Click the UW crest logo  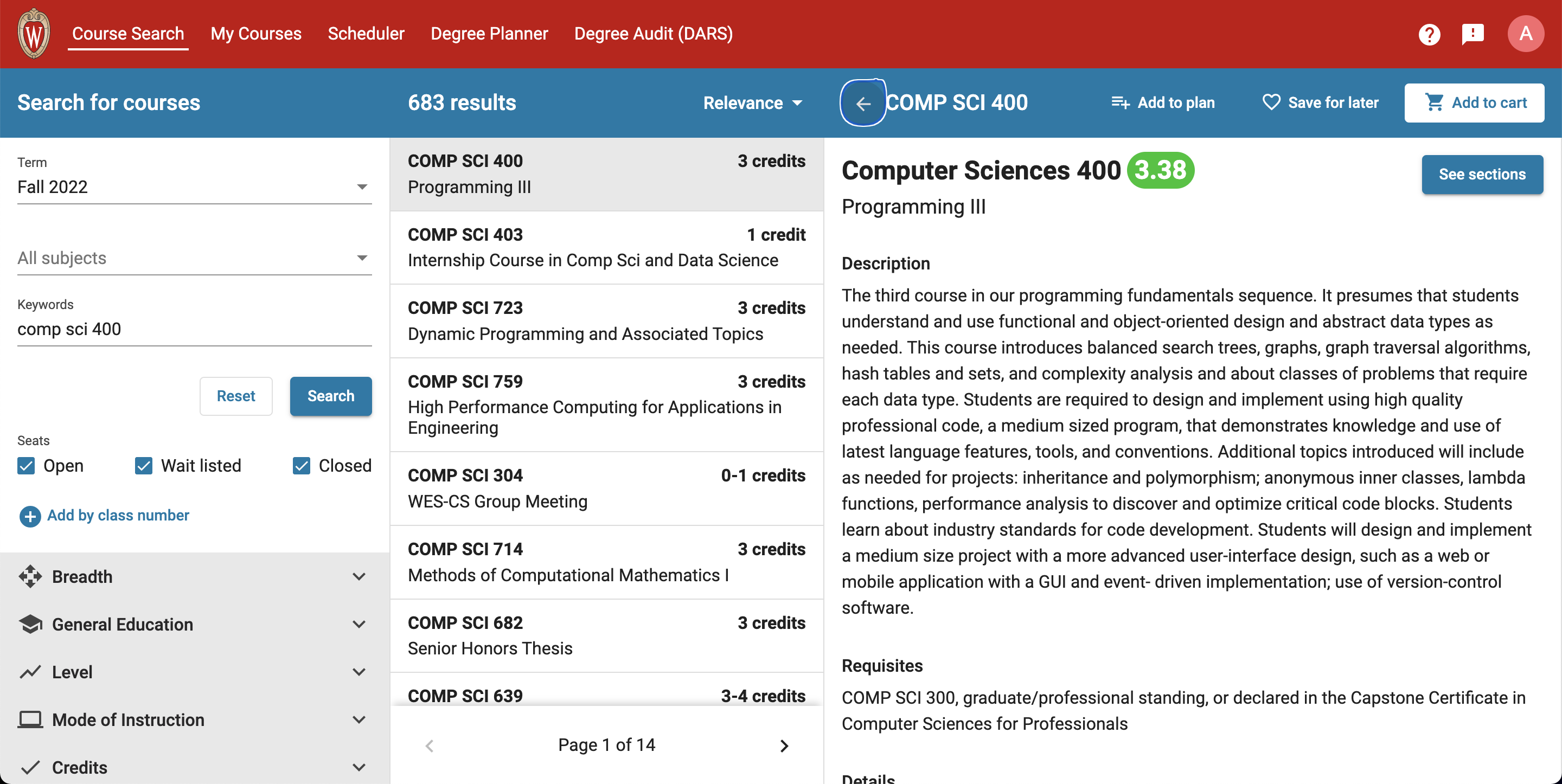[34, 34]
